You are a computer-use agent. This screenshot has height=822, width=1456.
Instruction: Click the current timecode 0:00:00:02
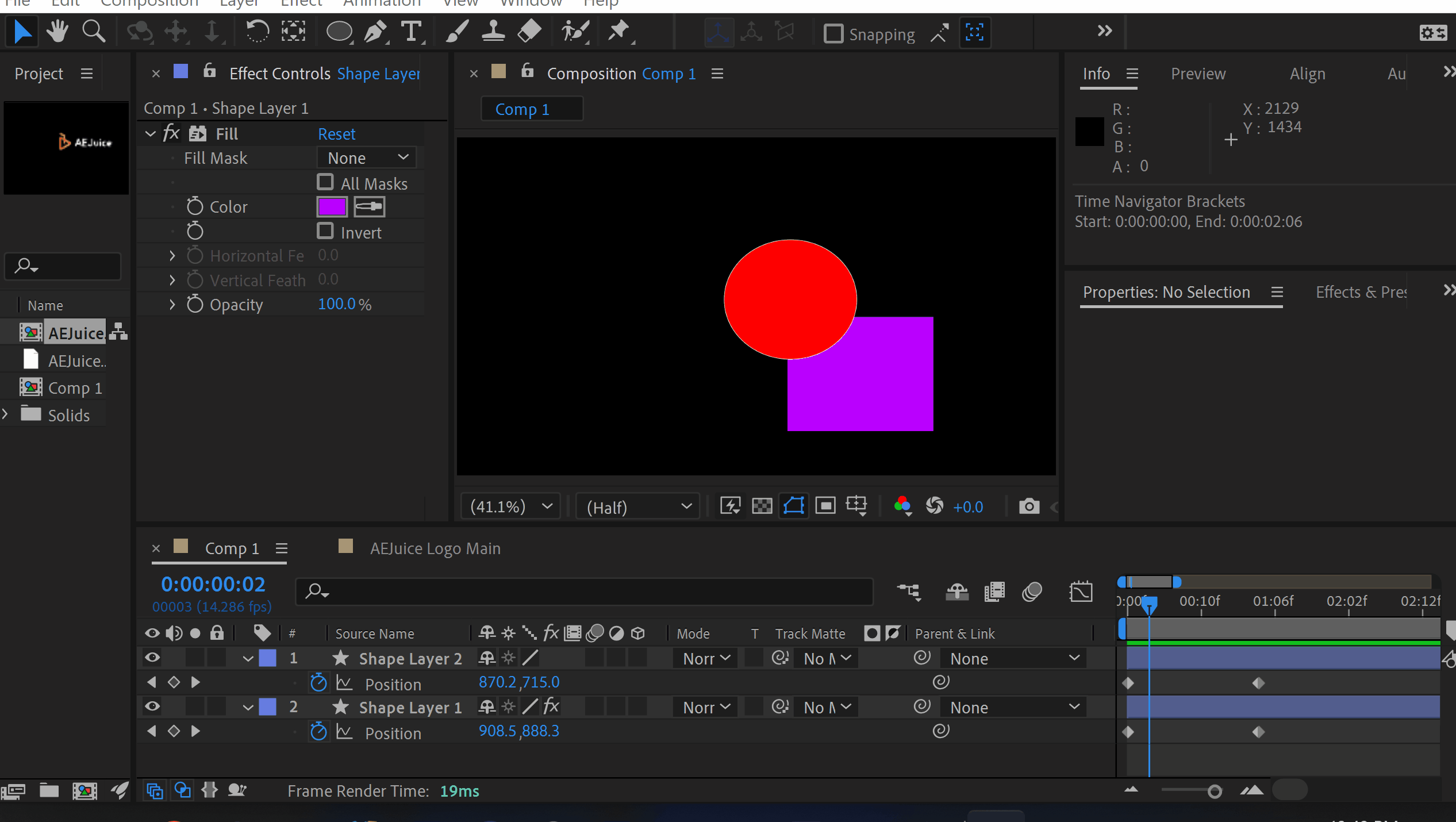213,585
